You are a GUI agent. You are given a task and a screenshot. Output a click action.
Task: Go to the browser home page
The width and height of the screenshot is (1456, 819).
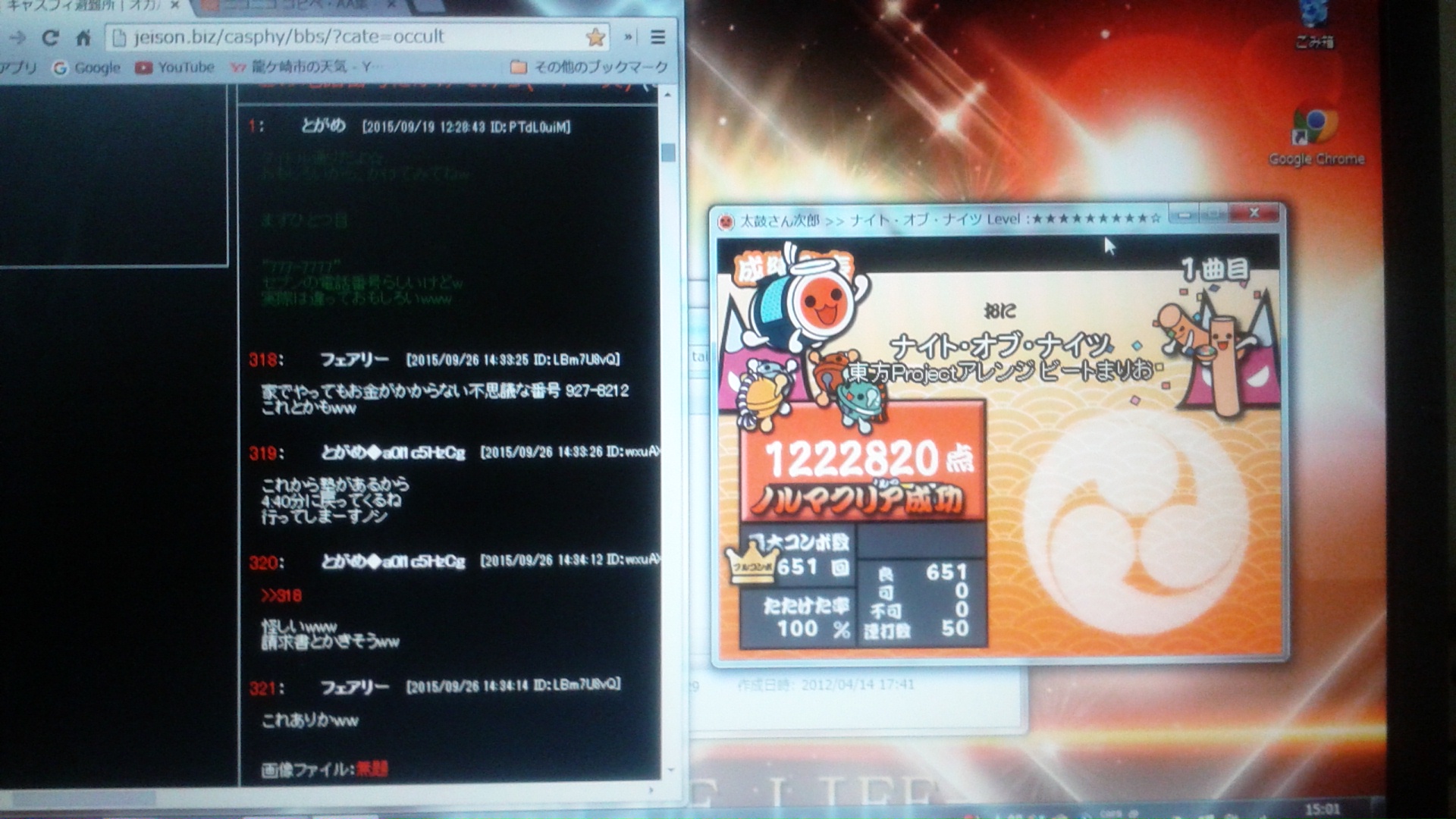[x=83, y=38]
